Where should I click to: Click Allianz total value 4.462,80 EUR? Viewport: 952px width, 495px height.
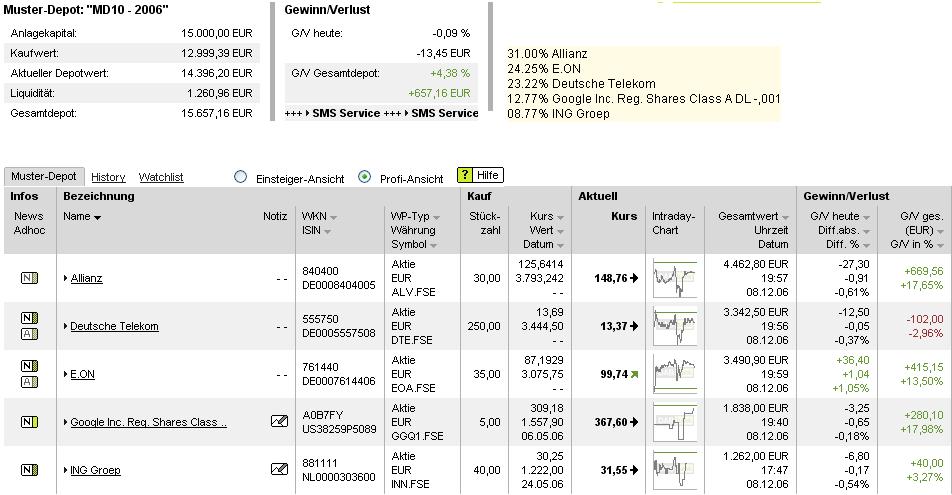(x=756, y=264)
